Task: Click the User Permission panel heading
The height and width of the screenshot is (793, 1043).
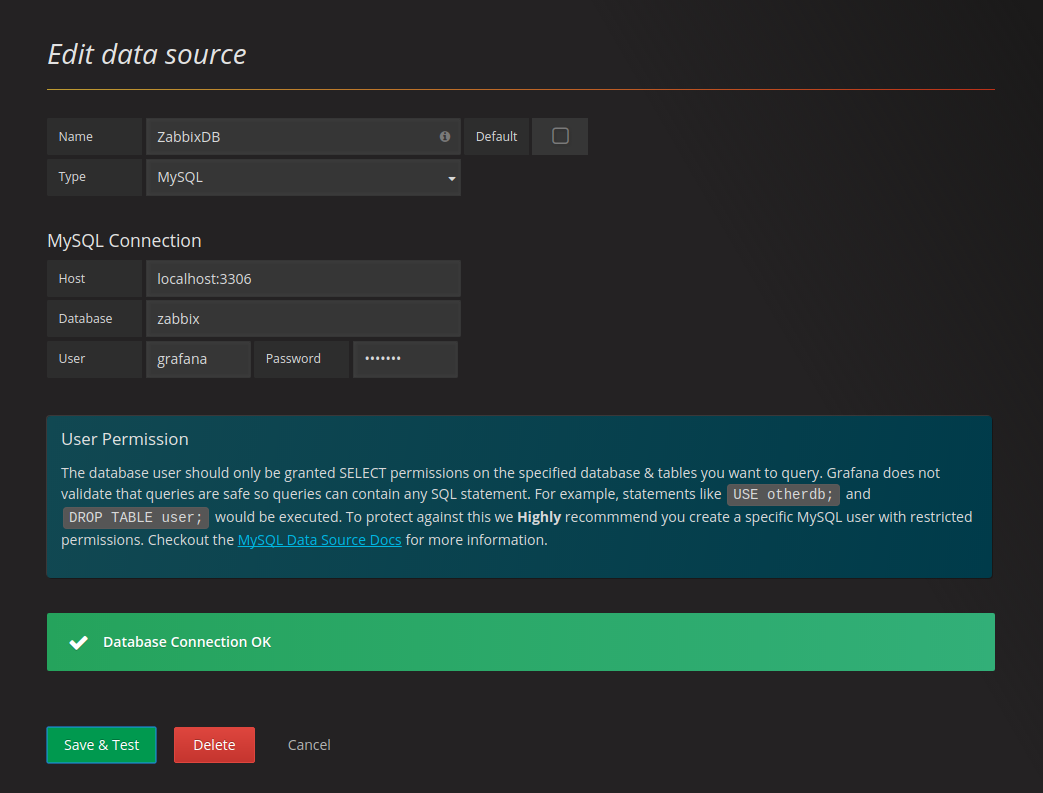Action: pyautogui.click(x=124, y=439)
